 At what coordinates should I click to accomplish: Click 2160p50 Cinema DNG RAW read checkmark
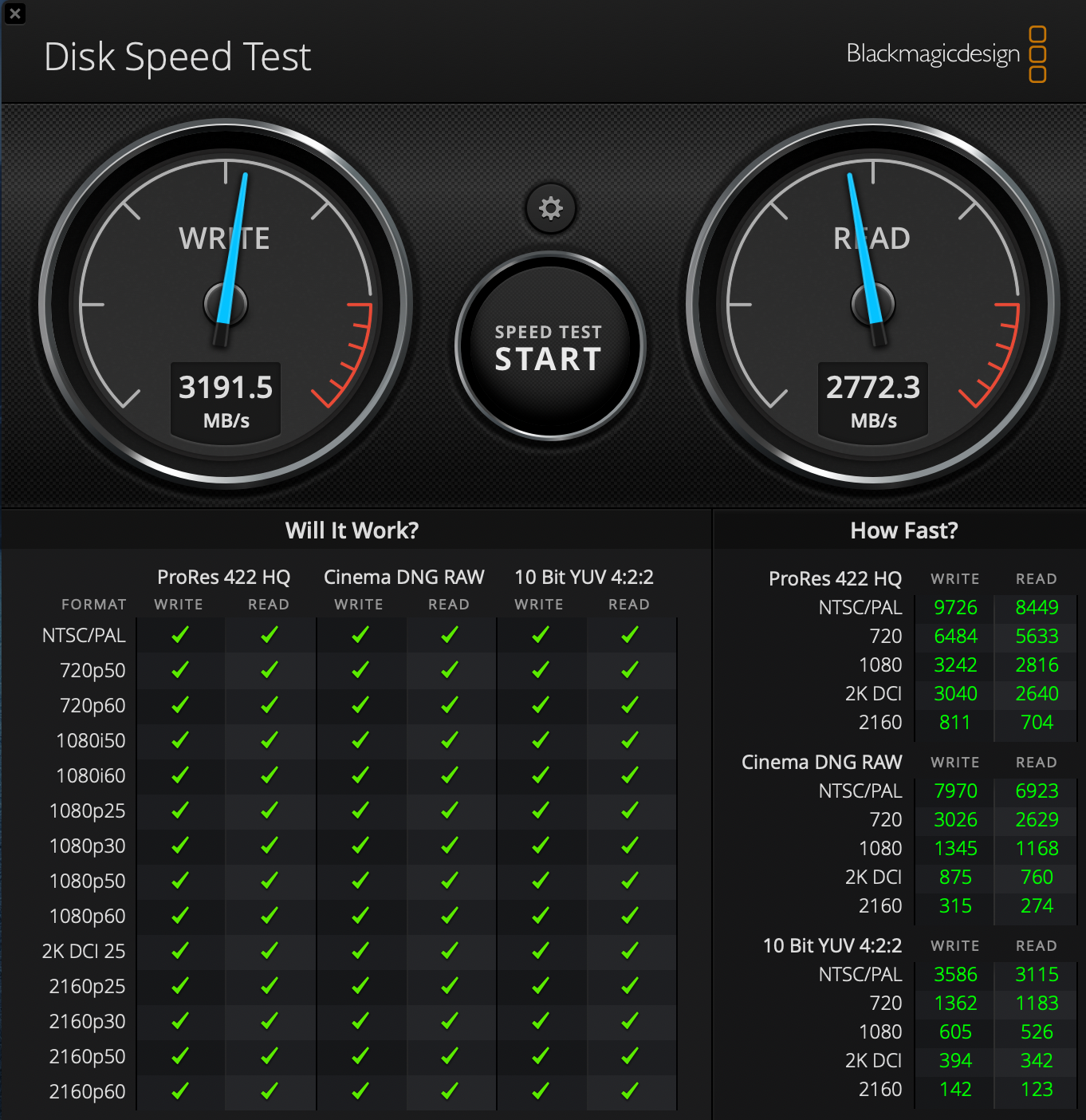coord(450,1056)
